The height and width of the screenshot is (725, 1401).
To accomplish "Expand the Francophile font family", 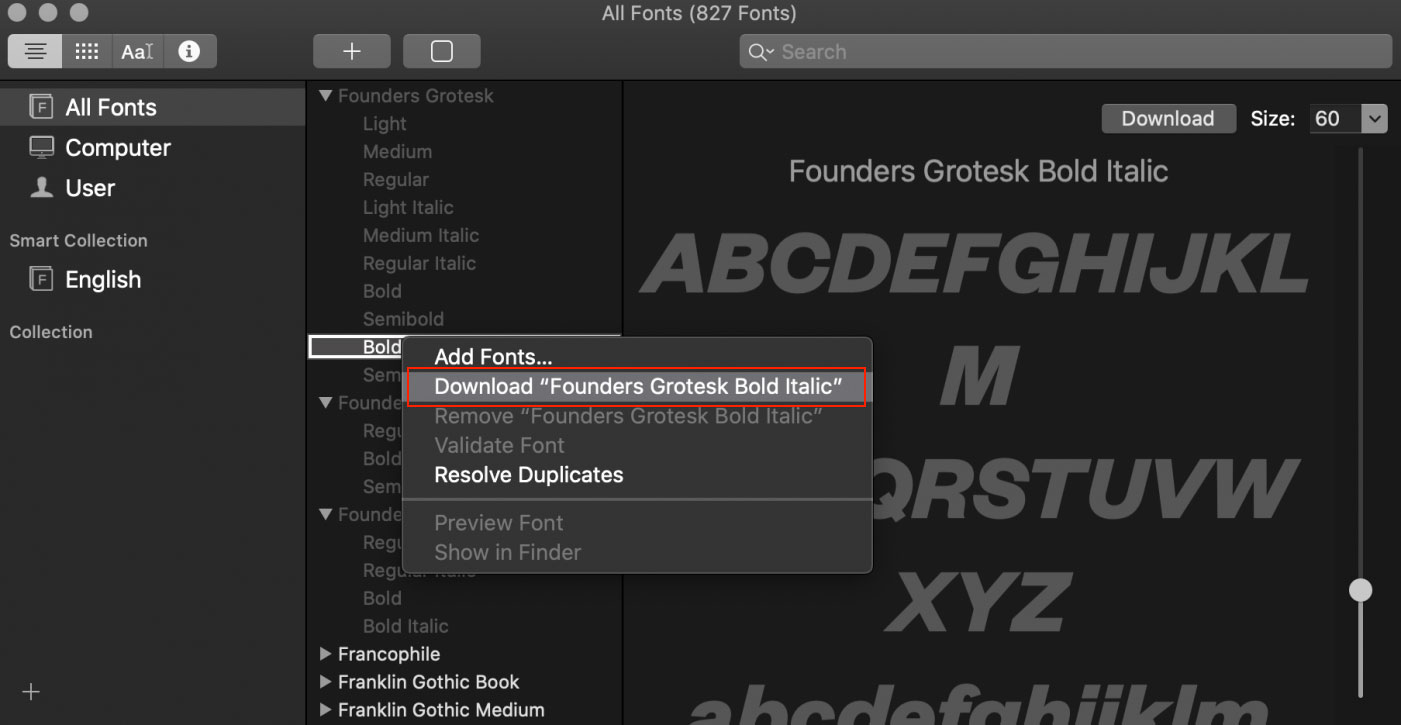I will tap(325, 654).
